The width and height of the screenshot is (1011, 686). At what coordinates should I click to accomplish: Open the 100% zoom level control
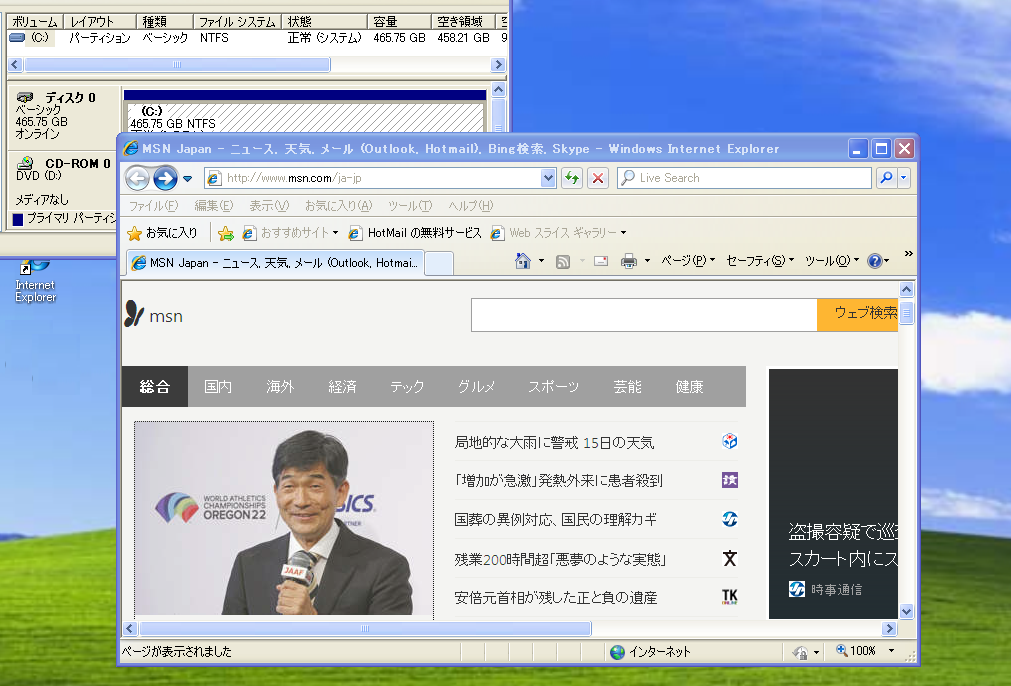pos(865,651)
